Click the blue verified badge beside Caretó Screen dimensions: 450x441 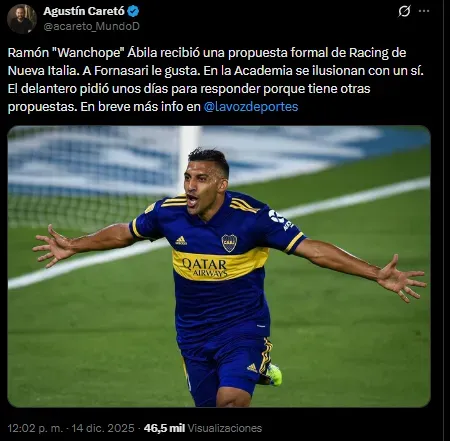coord(134,12)
